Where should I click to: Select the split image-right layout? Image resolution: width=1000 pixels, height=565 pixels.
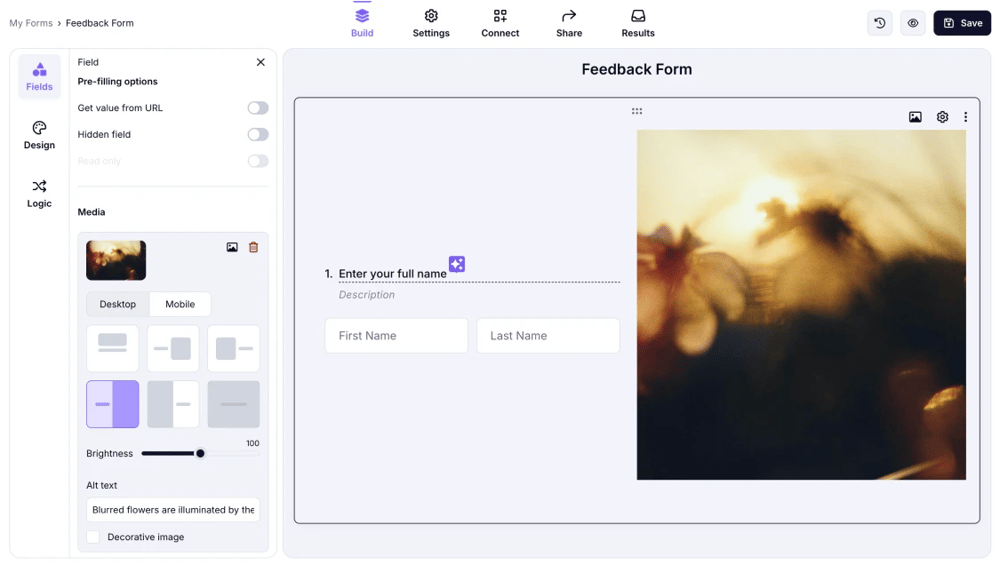(x=112, y=404)
